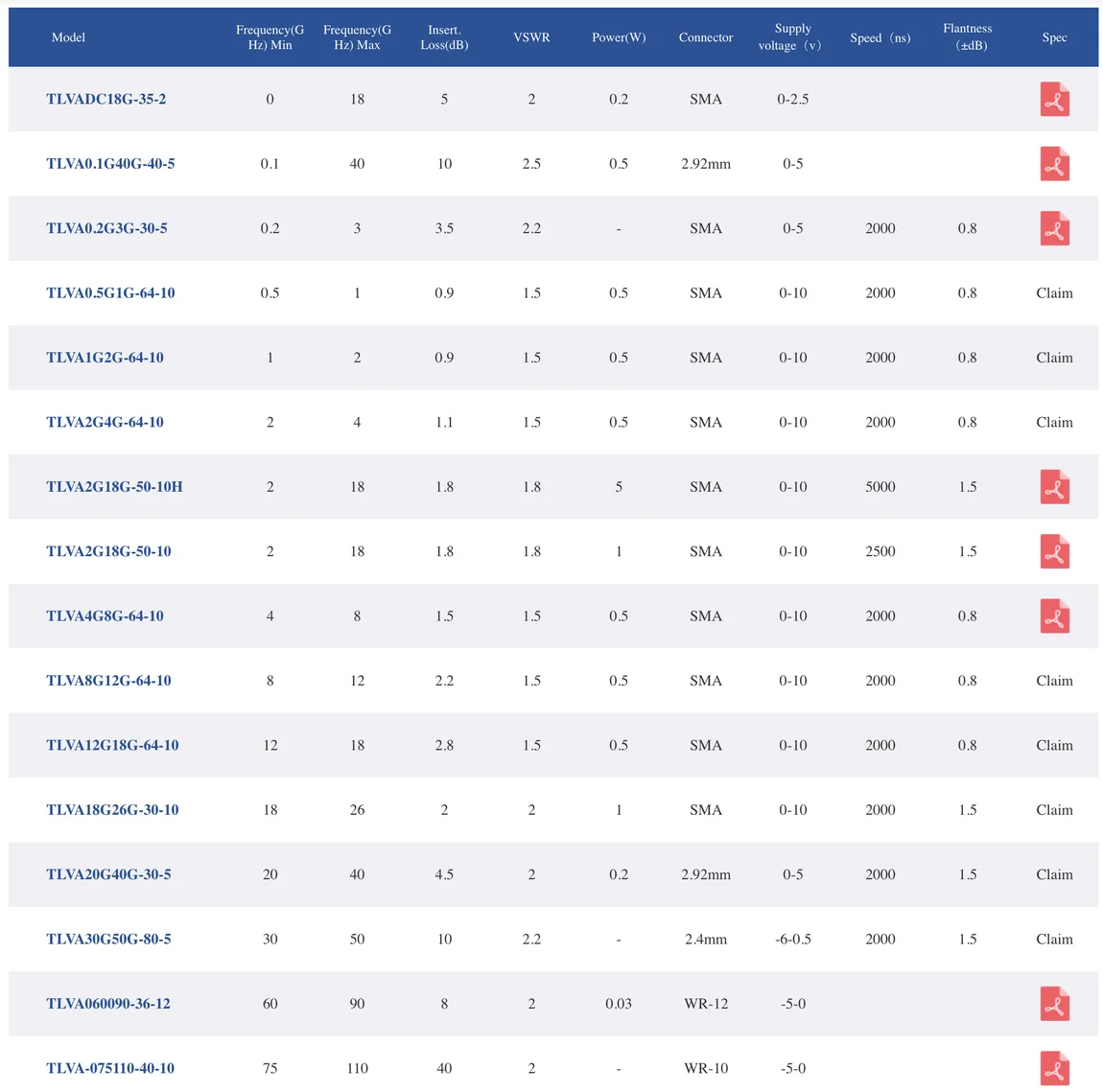The height and width of the screenshot is (1092, 1103).
Task: Click the Connector column header
Action: point(705,37)
